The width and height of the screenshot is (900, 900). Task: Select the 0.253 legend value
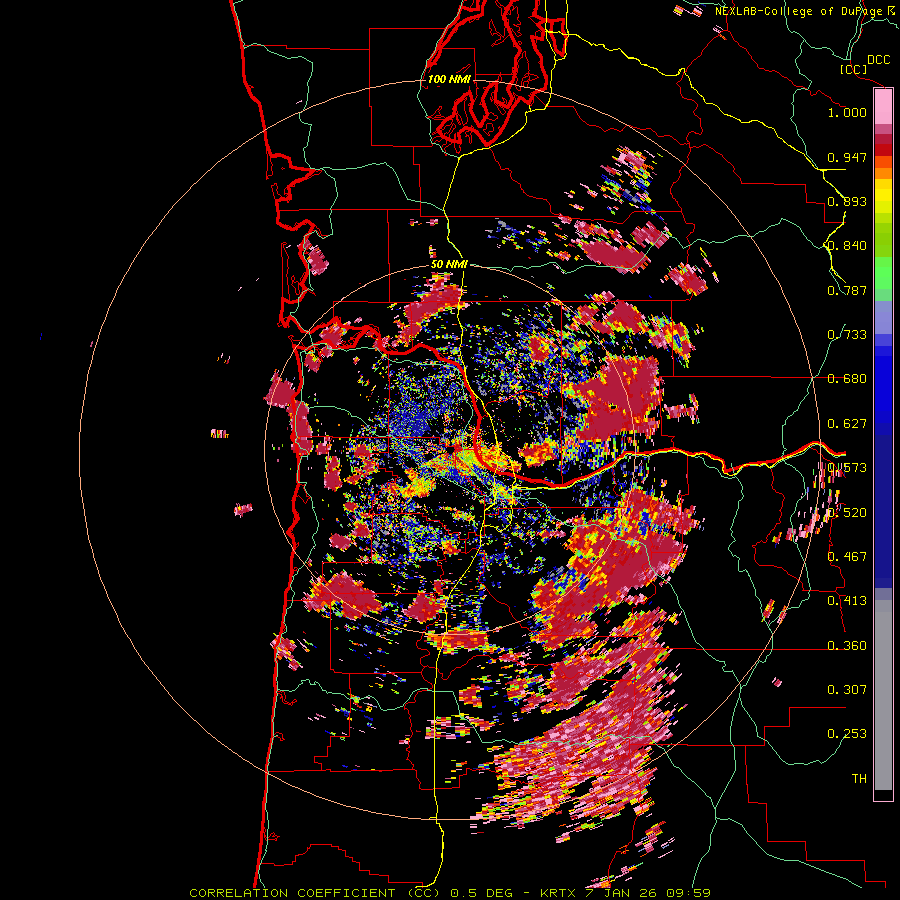(847, 734)
